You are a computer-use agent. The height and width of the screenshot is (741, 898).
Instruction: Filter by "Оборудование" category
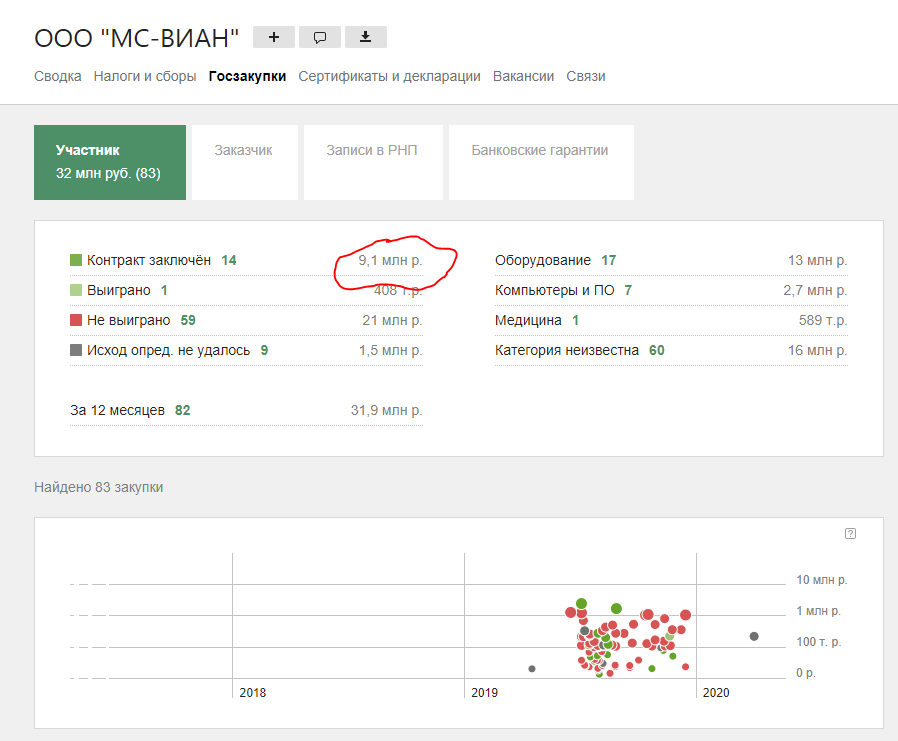point(543,260)
